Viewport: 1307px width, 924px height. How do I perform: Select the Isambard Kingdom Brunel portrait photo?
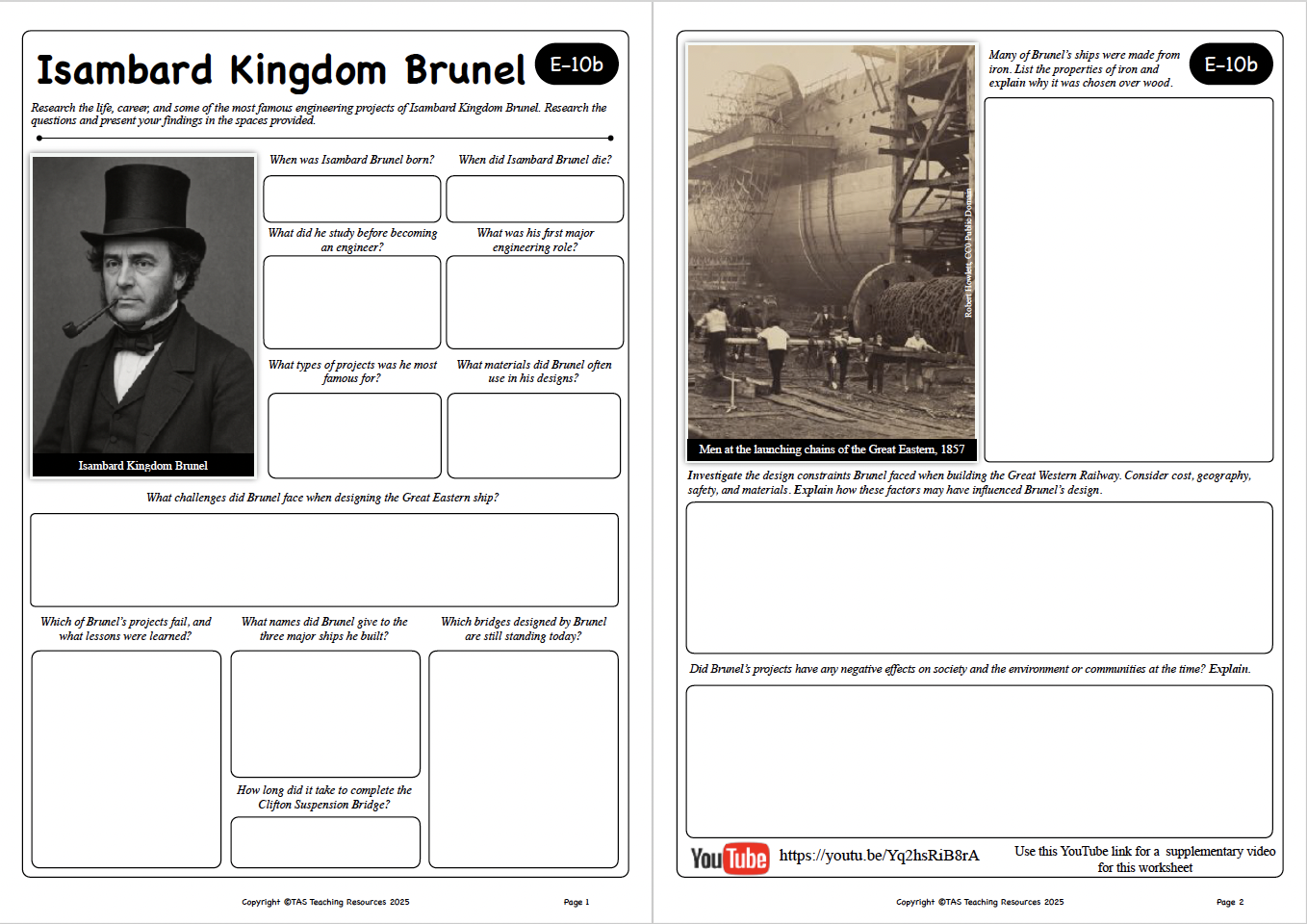click(x=143, y=306)
